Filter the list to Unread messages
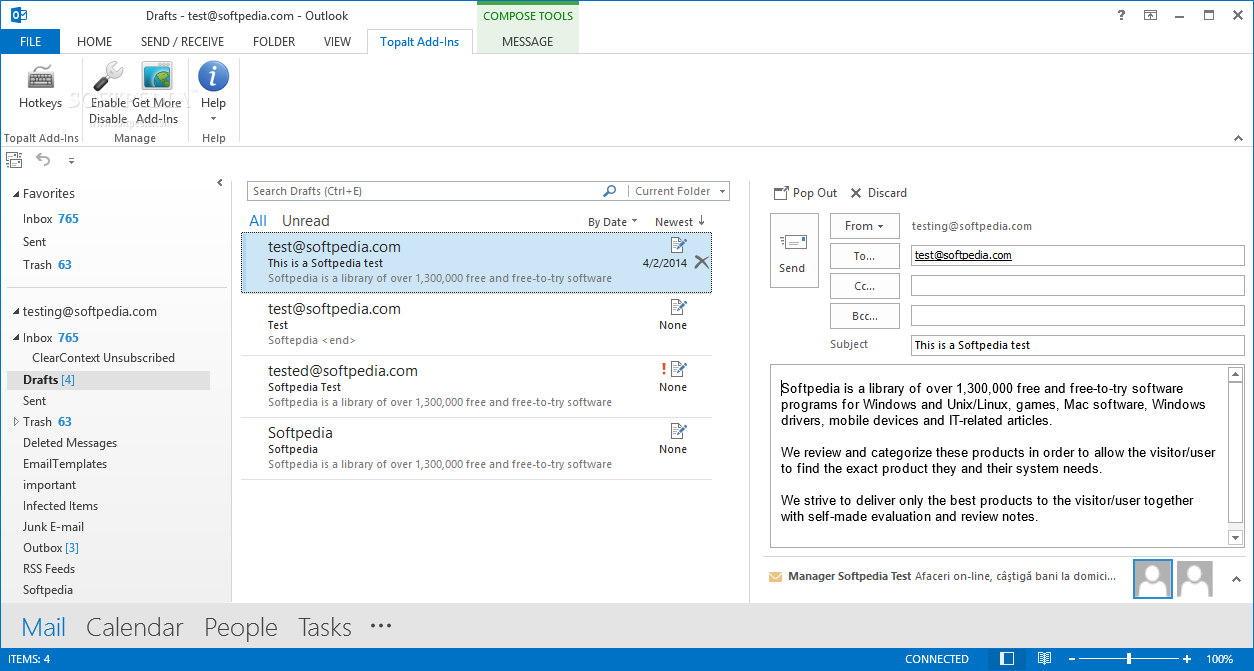 pos(305,221)
